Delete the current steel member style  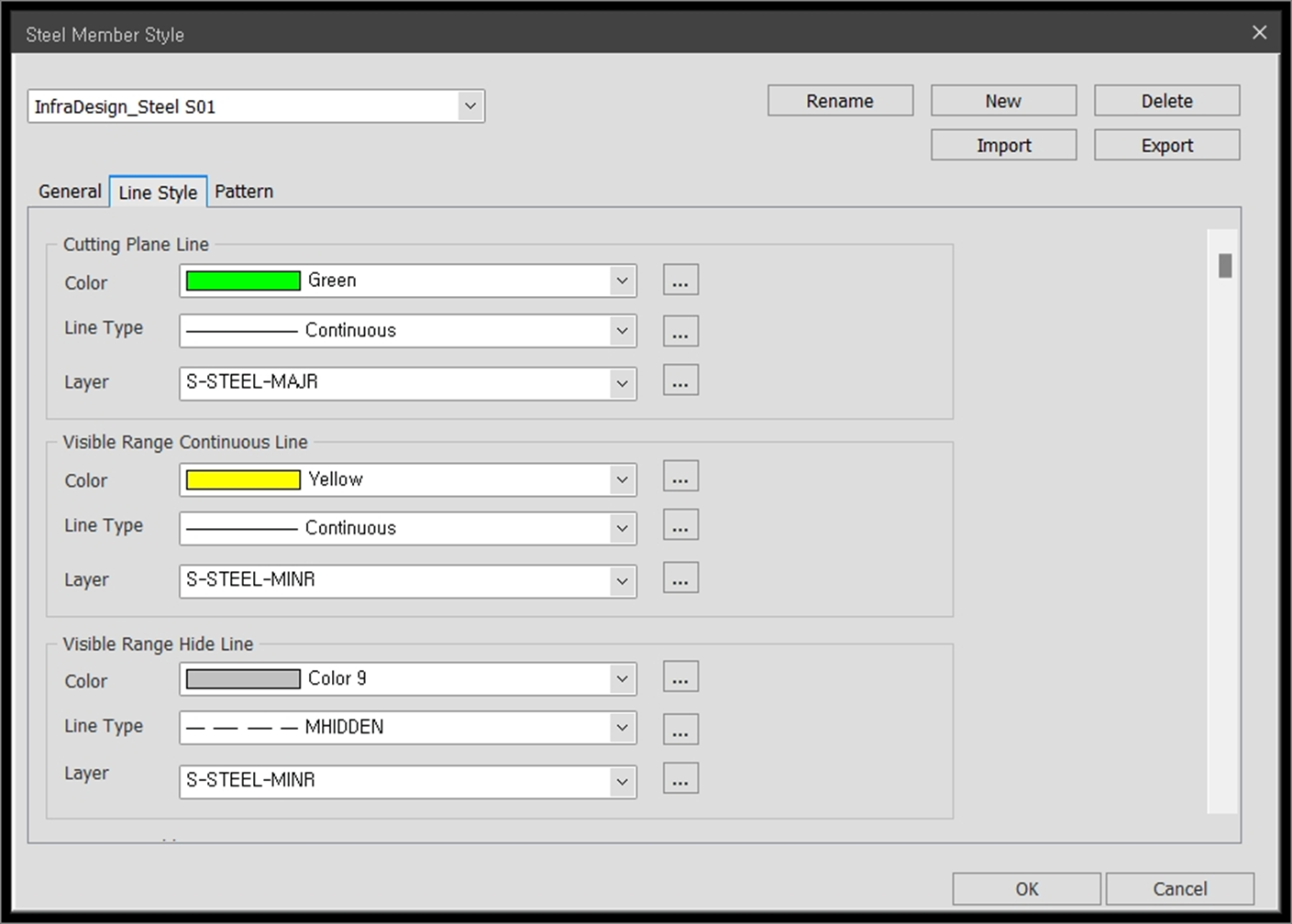[1166, 101]
